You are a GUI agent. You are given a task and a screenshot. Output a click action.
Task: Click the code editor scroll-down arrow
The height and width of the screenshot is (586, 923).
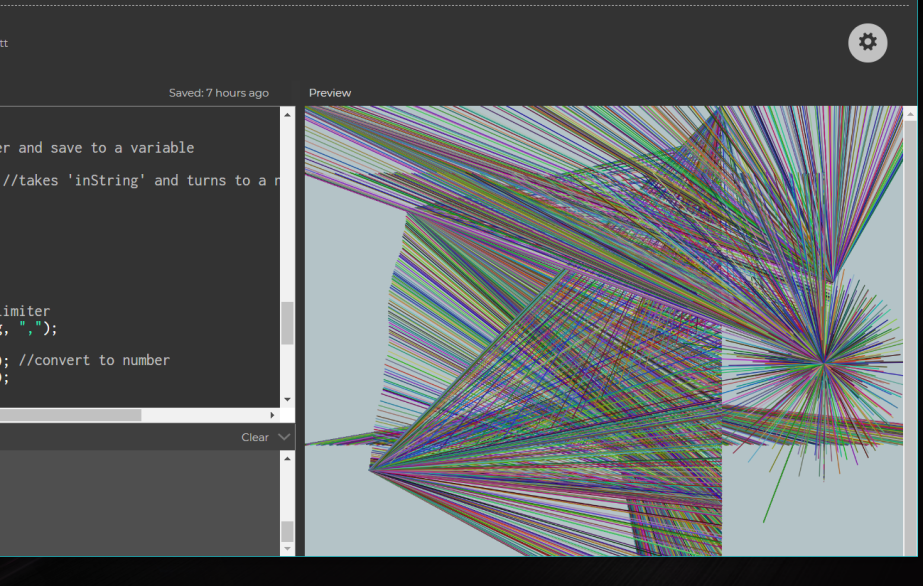[287, 399]
